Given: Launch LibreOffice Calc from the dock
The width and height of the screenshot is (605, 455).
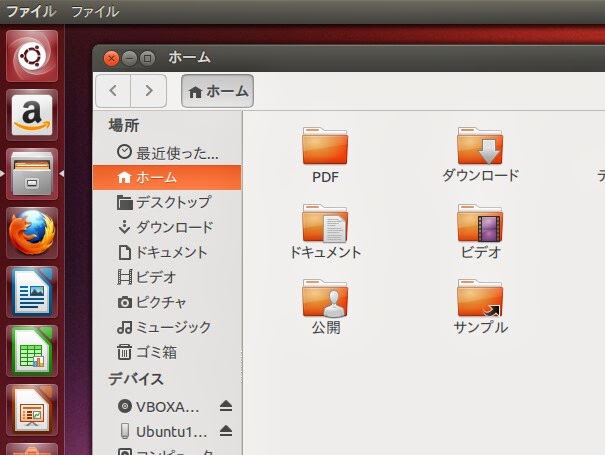Looking at the screenshot, I should [x=32, y=351].
